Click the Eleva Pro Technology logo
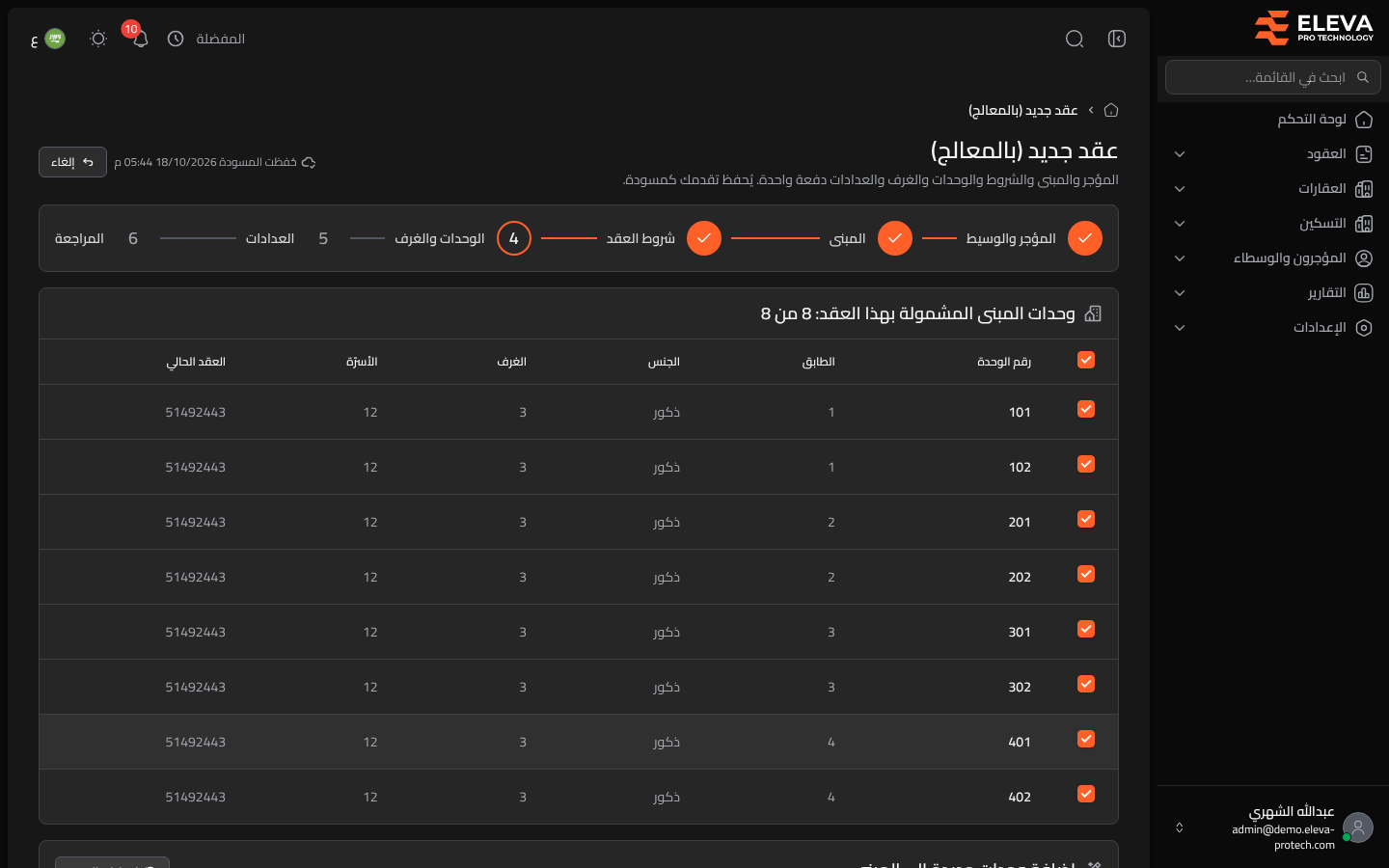Screen dimensions: 1389x868 [x=1314, y=28]
